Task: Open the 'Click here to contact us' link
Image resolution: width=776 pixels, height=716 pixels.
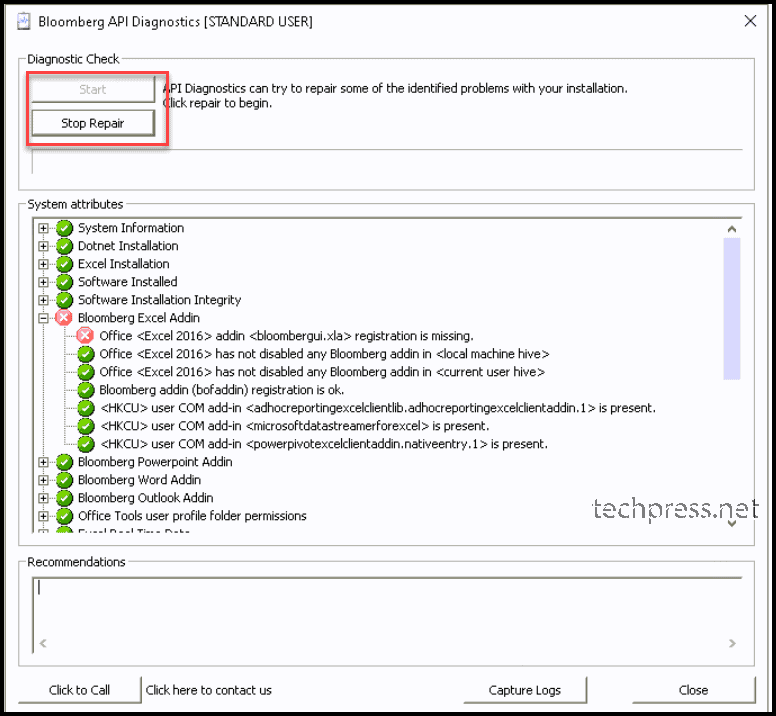Action: pyautogui.click(x=208, y=690)
